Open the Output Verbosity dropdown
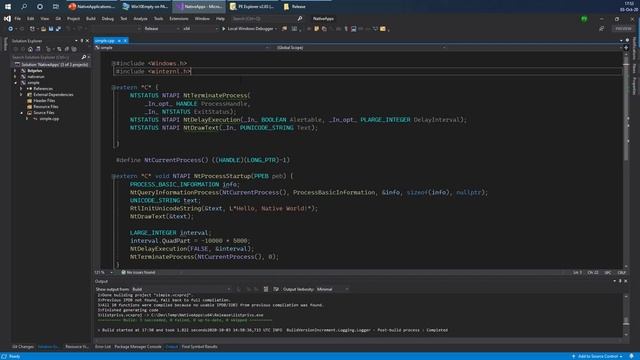Viewport: 640px width, 360px height. tap(333, 289)
